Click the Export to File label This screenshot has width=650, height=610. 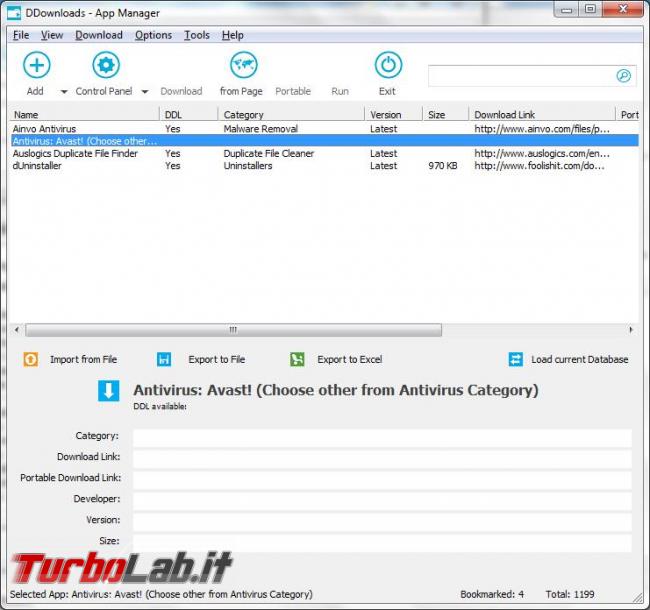[x=216, y=359]
